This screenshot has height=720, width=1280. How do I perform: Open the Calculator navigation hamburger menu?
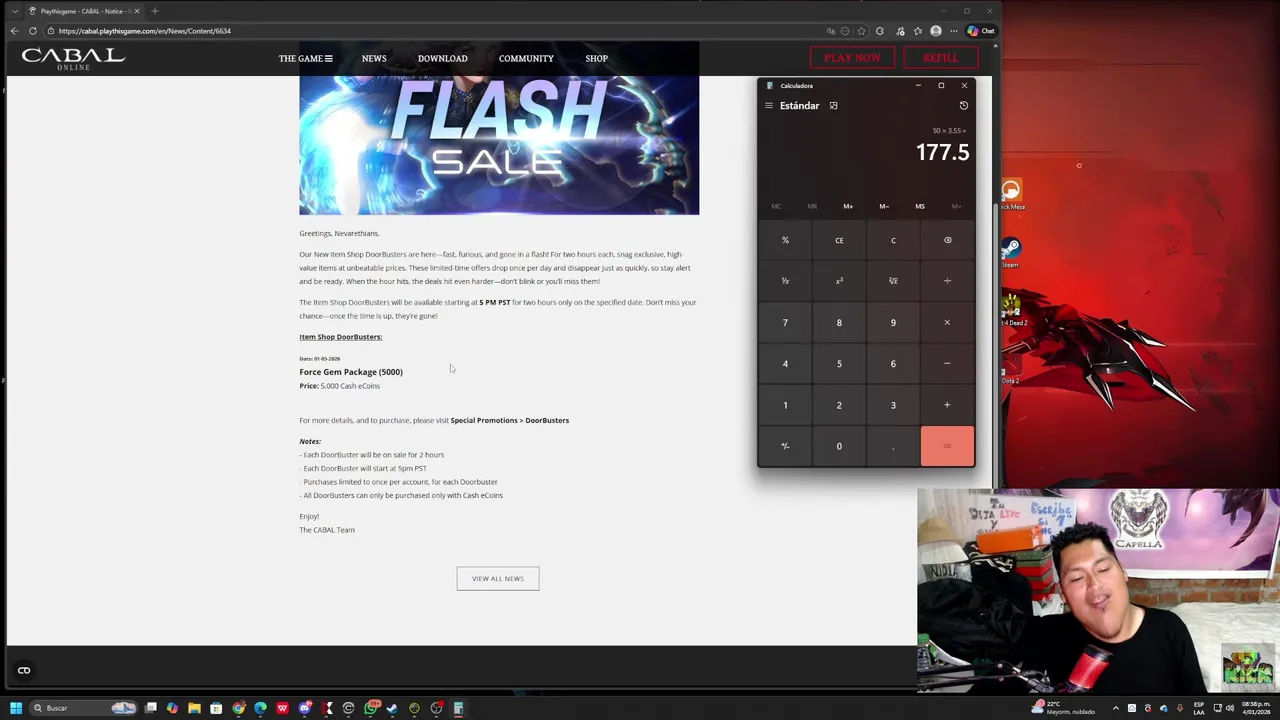tap(769, 105)
